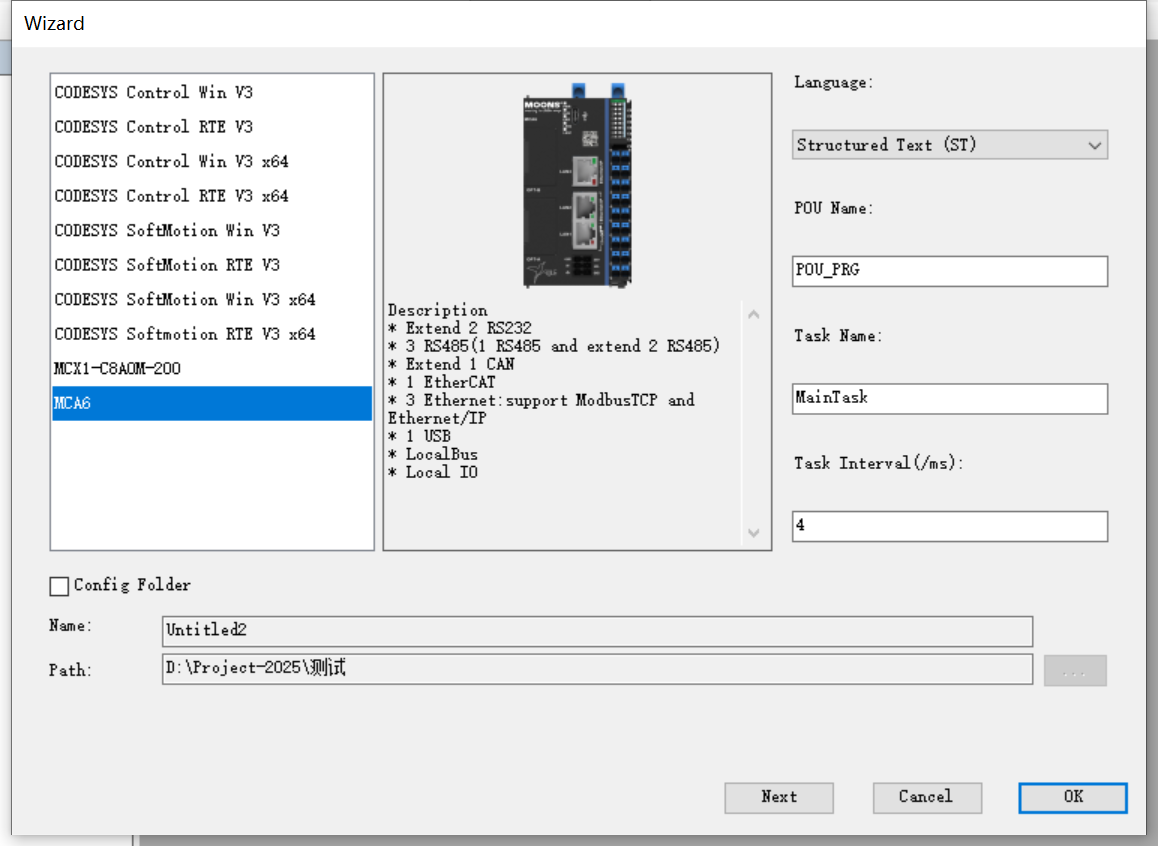Image resolution: width=1158 pixels, height=846 pixels.
Task: Click description scrollbar up arrow
Action: tap(753, 314)
